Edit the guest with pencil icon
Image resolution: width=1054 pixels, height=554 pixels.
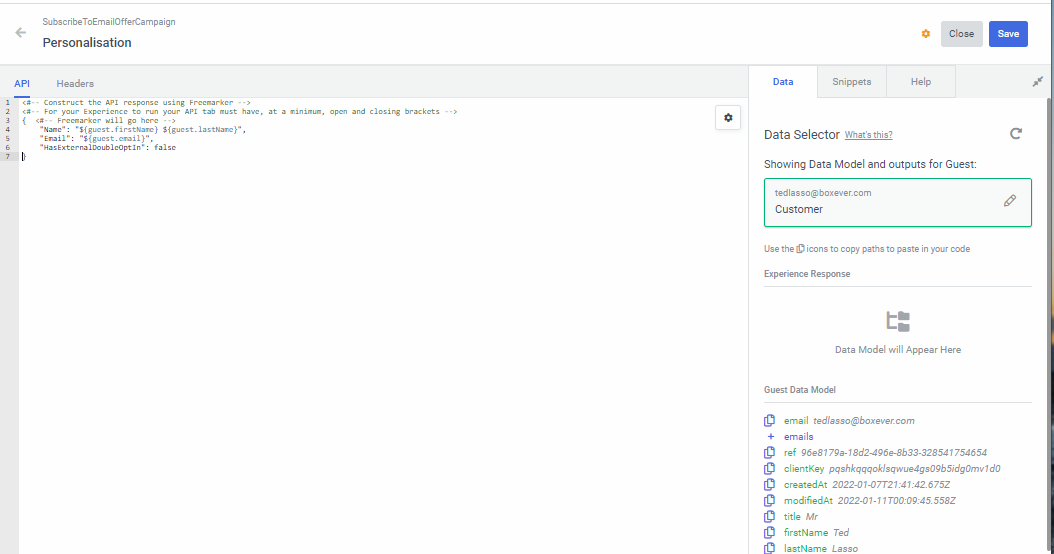(x=1009, y=201)
